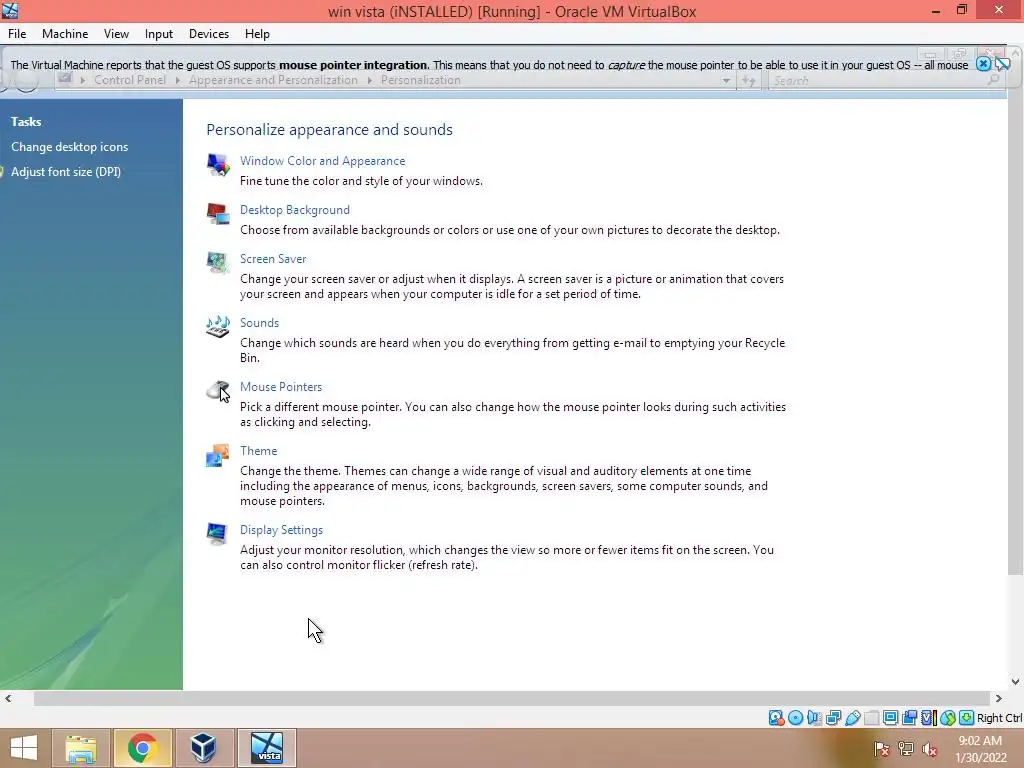Click the Action Center flag tray icon
The width and height of the screenshot is (1024, 768).
point(881,749)
